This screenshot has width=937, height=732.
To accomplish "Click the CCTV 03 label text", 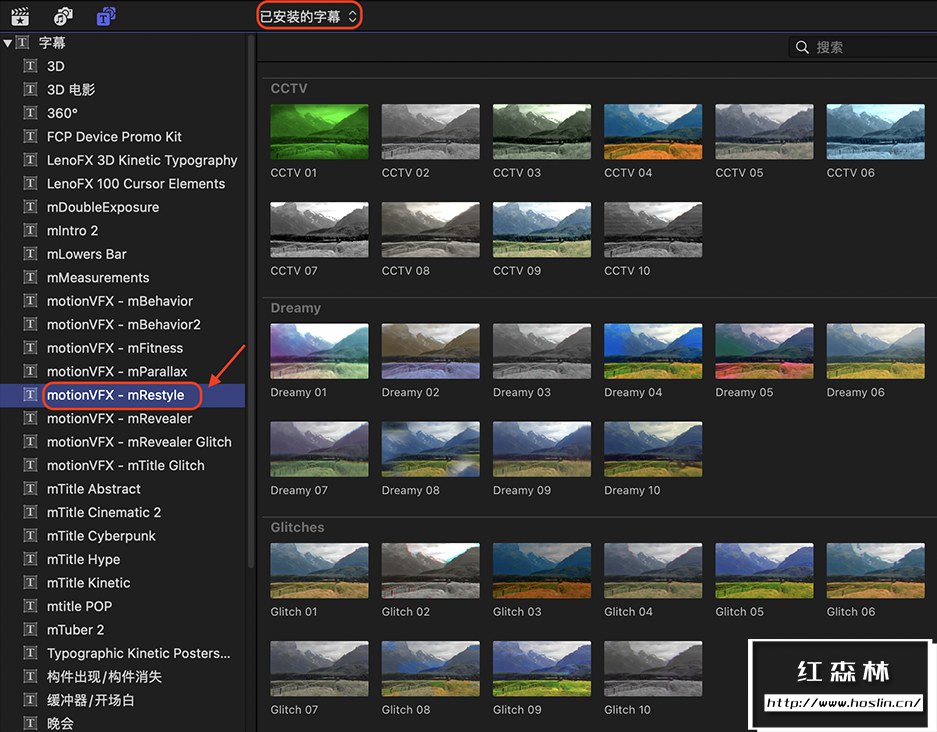I will (x=517, y=173).
